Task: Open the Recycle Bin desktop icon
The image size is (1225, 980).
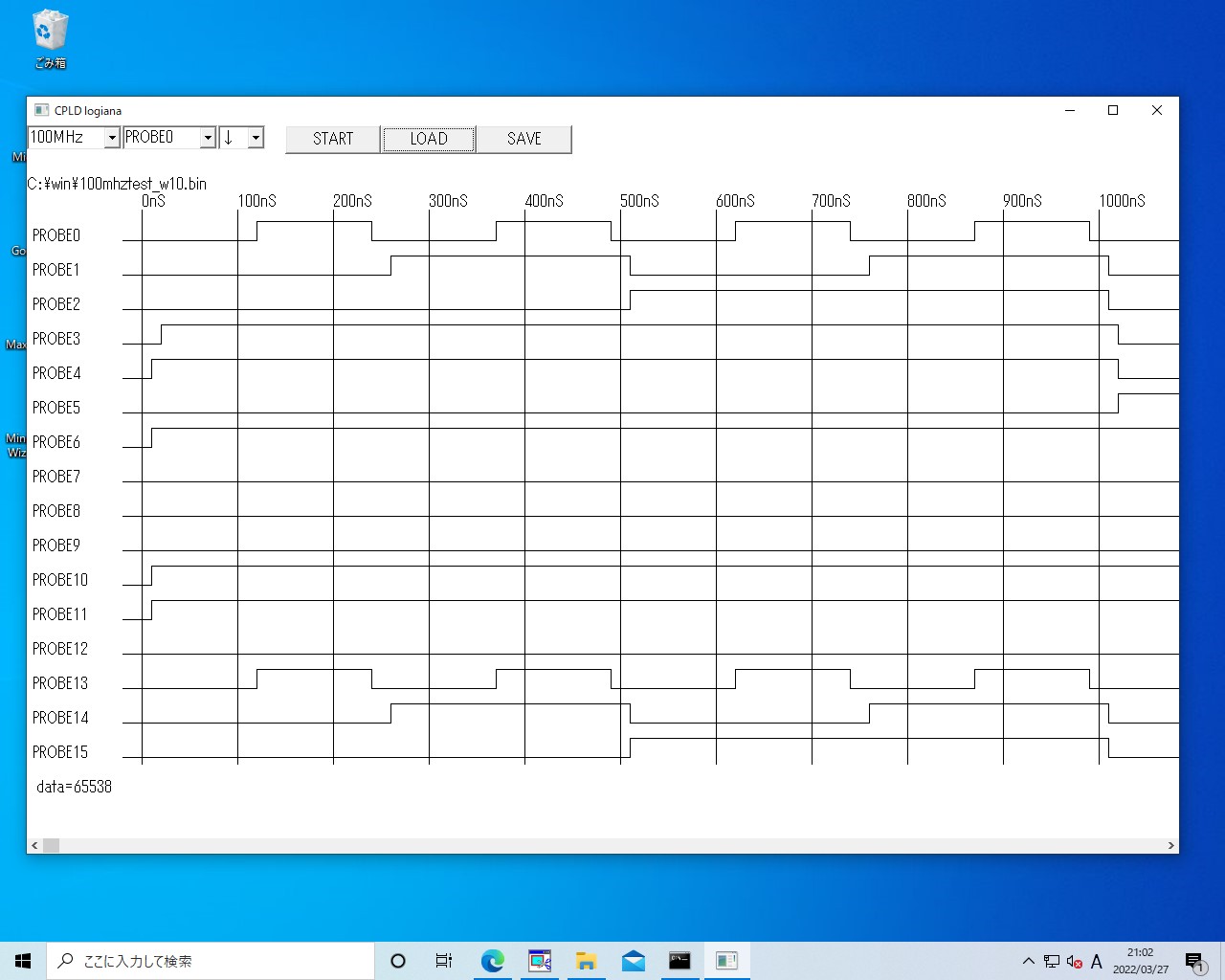Action: click(50, 39)
